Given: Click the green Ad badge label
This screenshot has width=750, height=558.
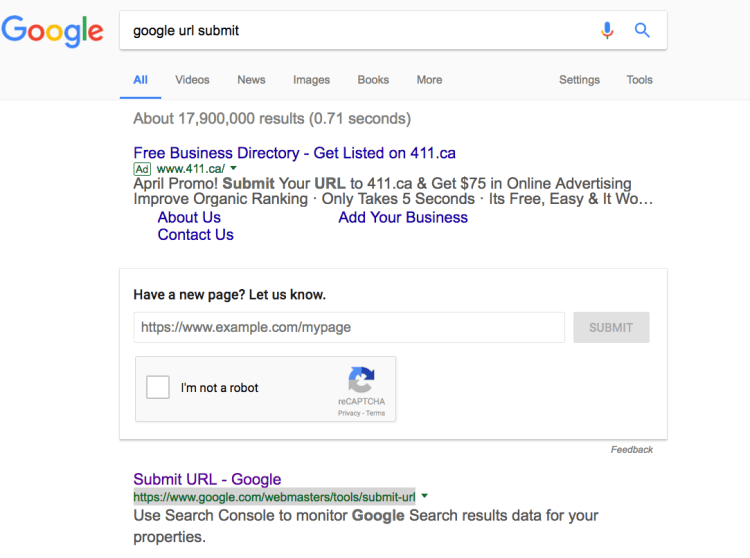Looking at the screenshot, I should pos(142,169).
